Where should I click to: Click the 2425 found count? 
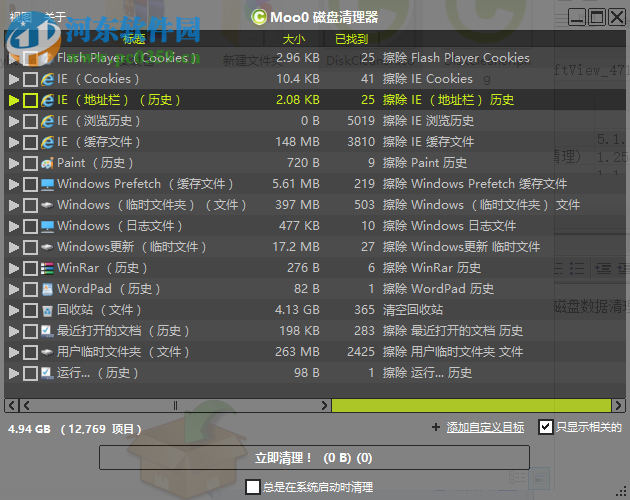coord(361,352)
